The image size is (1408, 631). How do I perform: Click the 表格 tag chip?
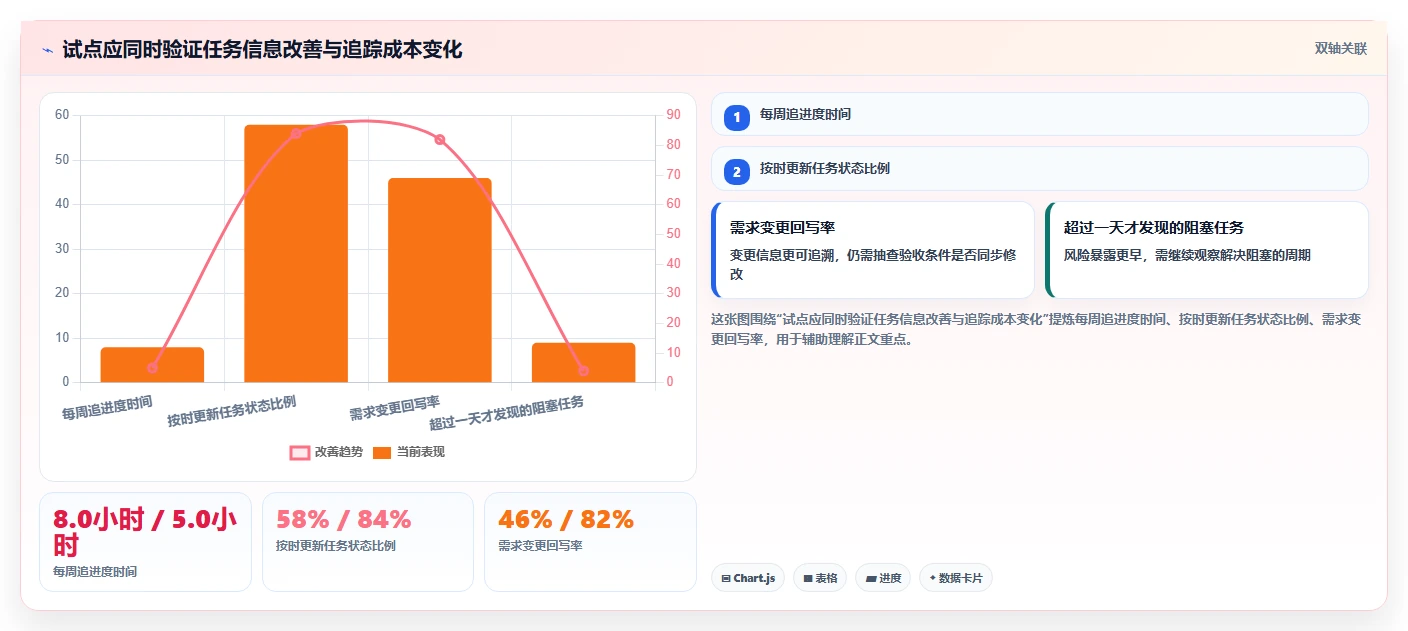click(820, 578)
